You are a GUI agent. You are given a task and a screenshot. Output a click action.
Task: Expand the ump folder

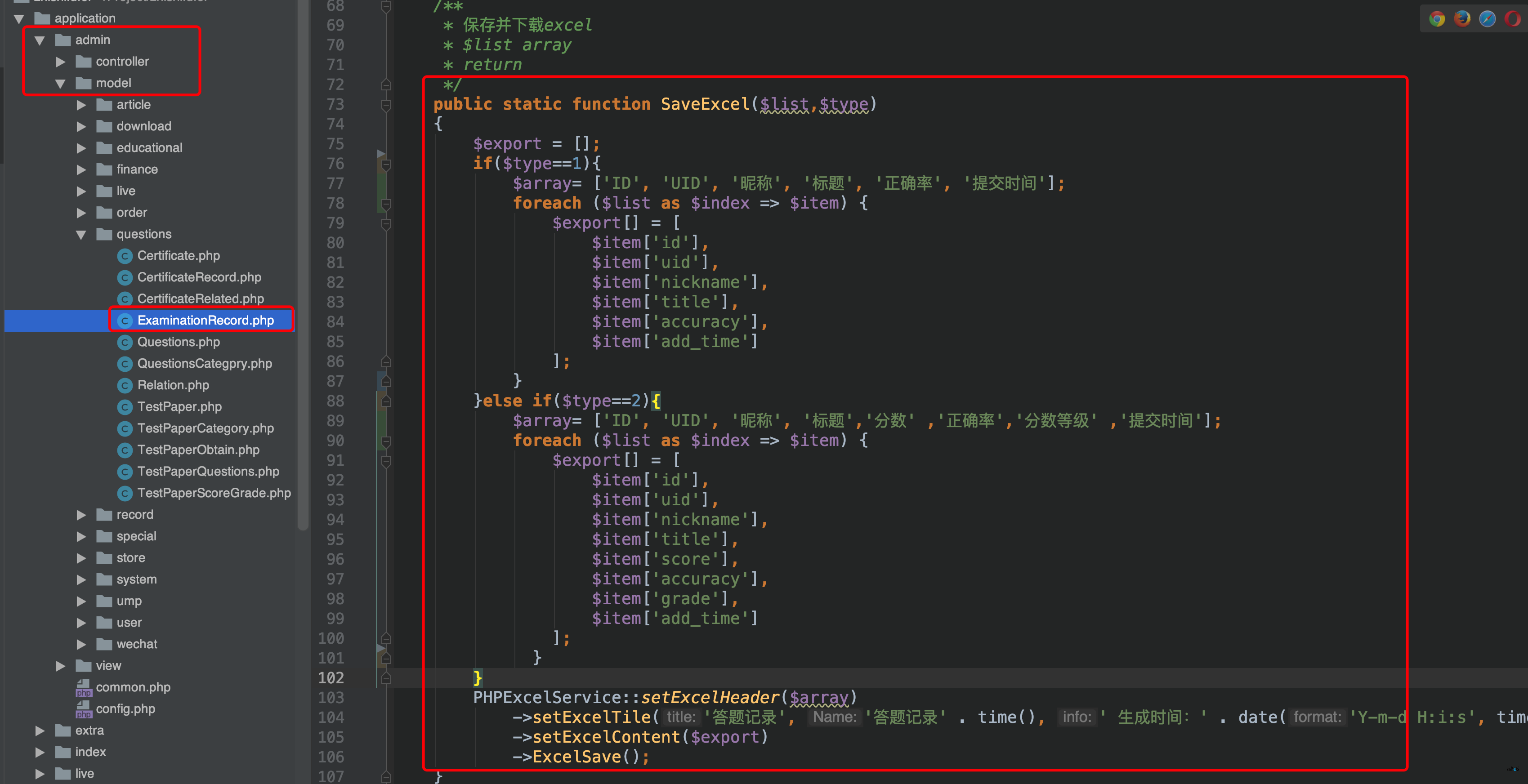[x=81, y=601]
